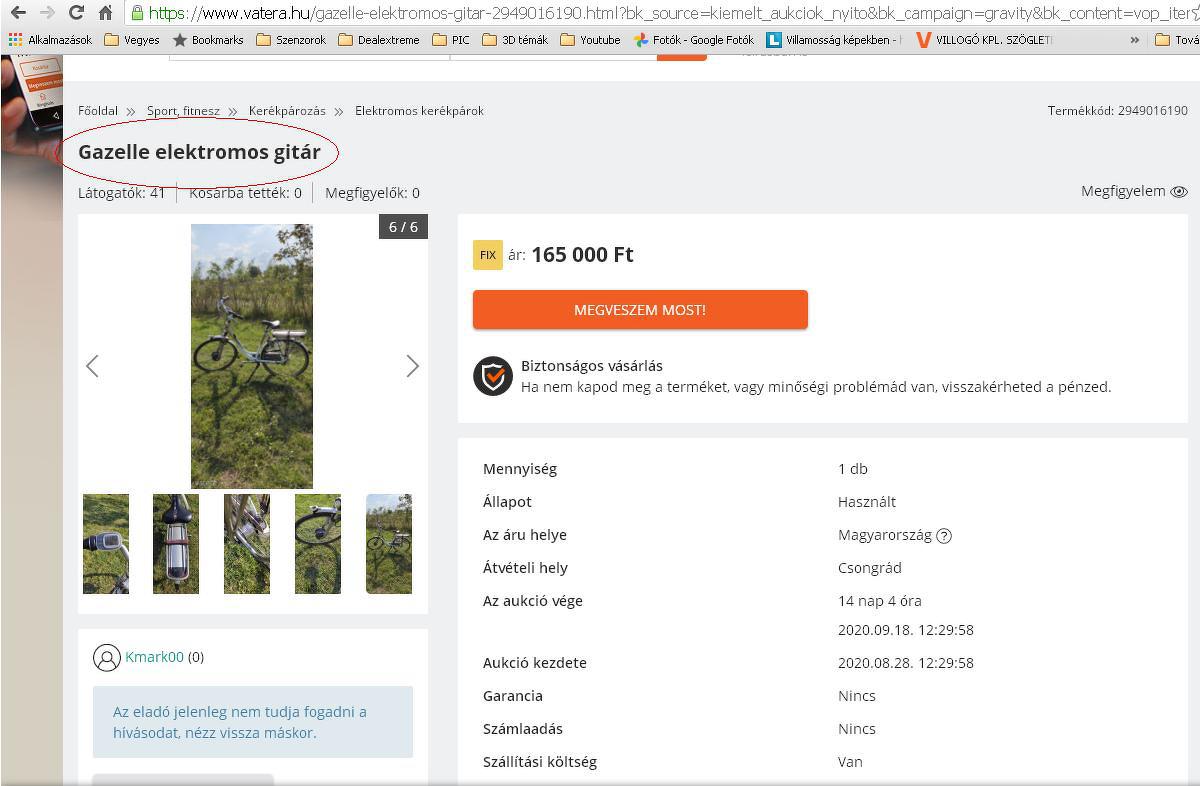The height and width of the screenshot is (786, 1200).
Task: Click the MEGVESZEM MOST! button
Action: pos(640,310)
